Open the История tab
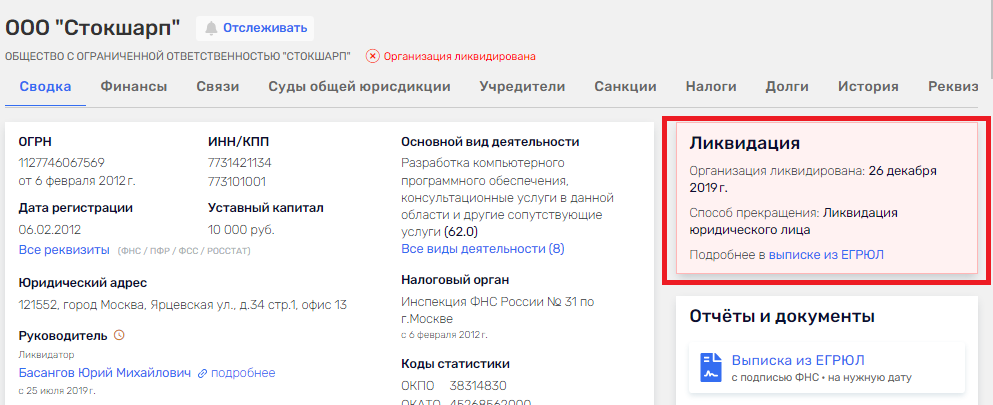 click(868, 87)
